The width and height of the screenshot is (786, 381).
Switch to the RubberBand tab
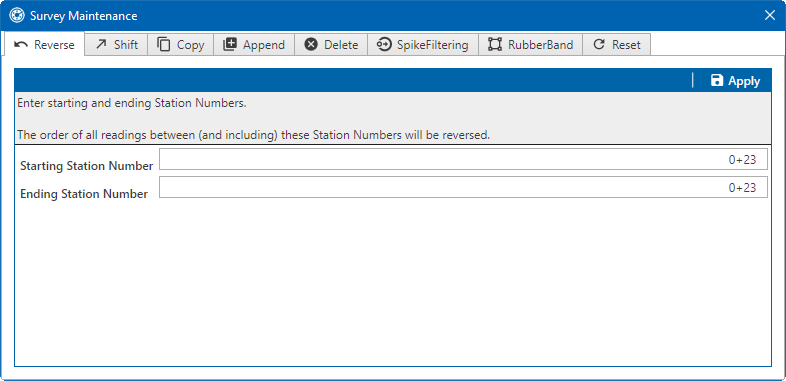click(x=531, y=45)
